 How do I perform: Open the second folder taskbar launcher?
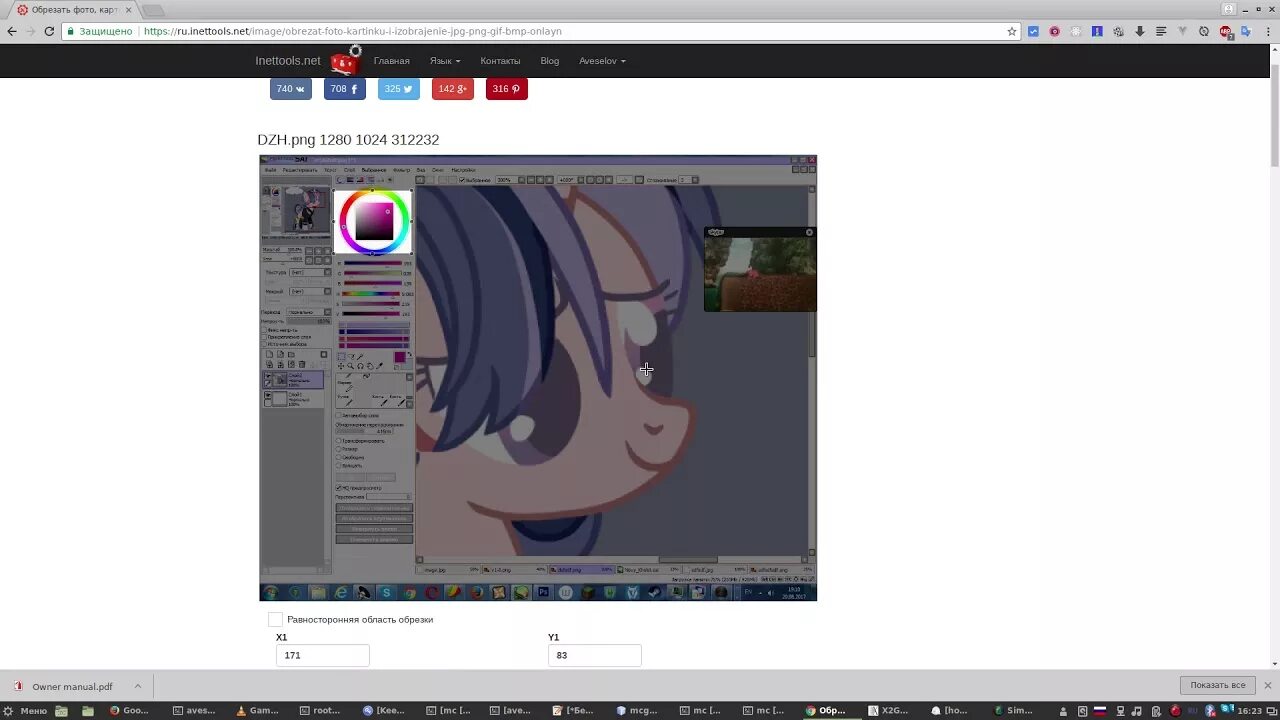pos(88,711)
